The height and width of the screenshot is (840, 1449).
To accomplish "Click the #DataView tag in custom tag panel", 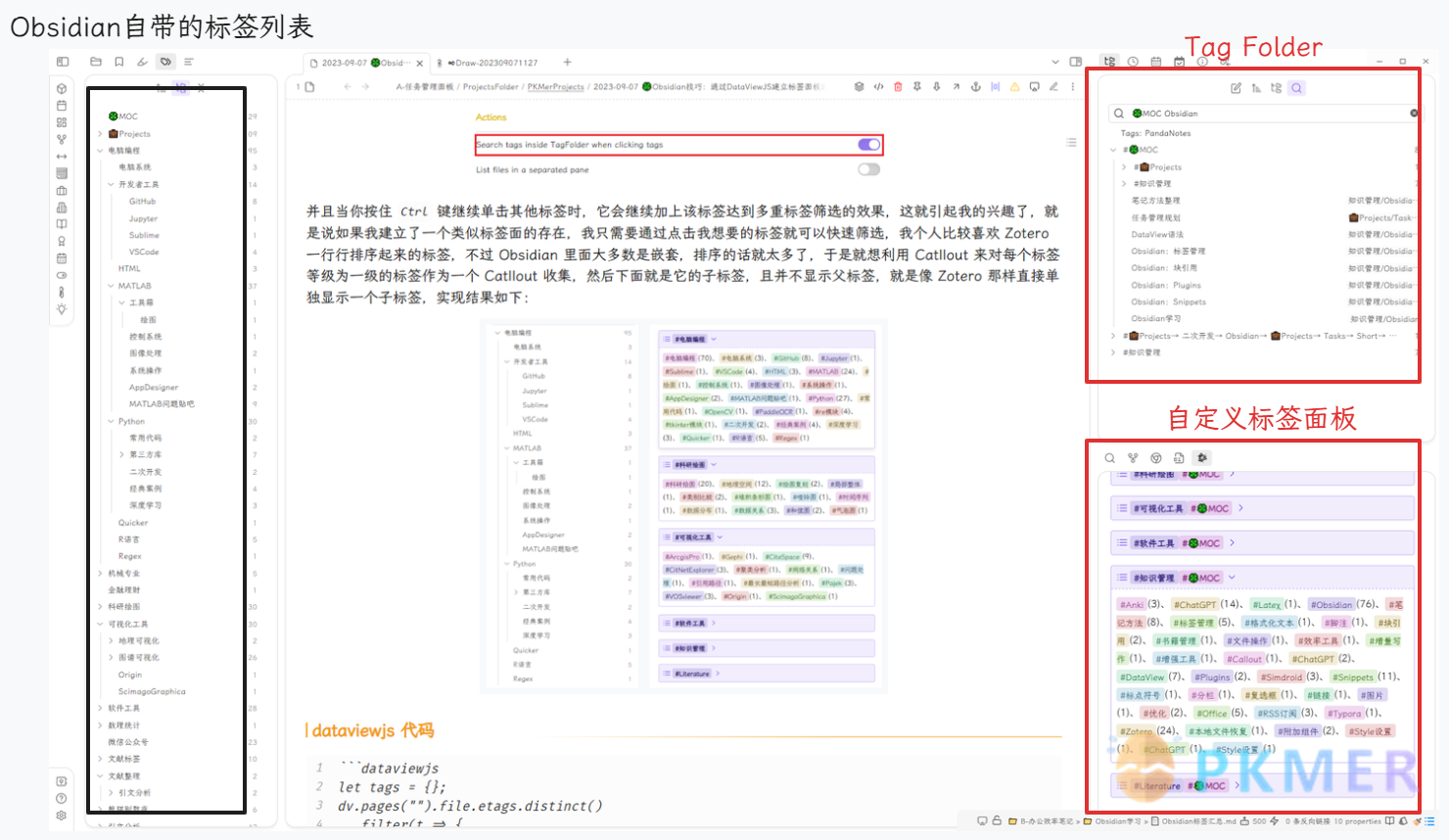I will [x=1142, y=677].
